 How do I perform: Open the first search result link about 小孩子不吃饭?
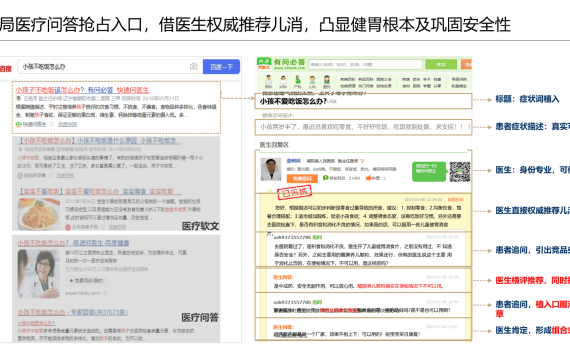tap(82, 90)
